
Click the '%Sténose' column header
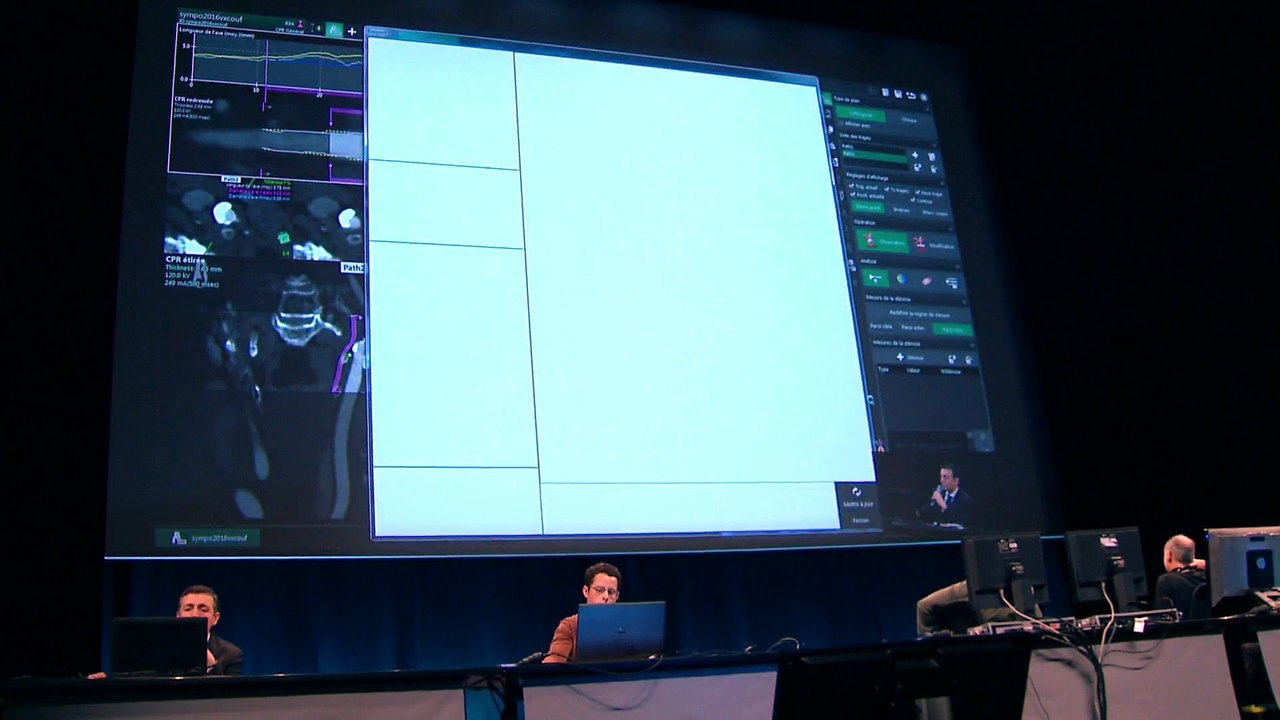[x=950, y=372]
